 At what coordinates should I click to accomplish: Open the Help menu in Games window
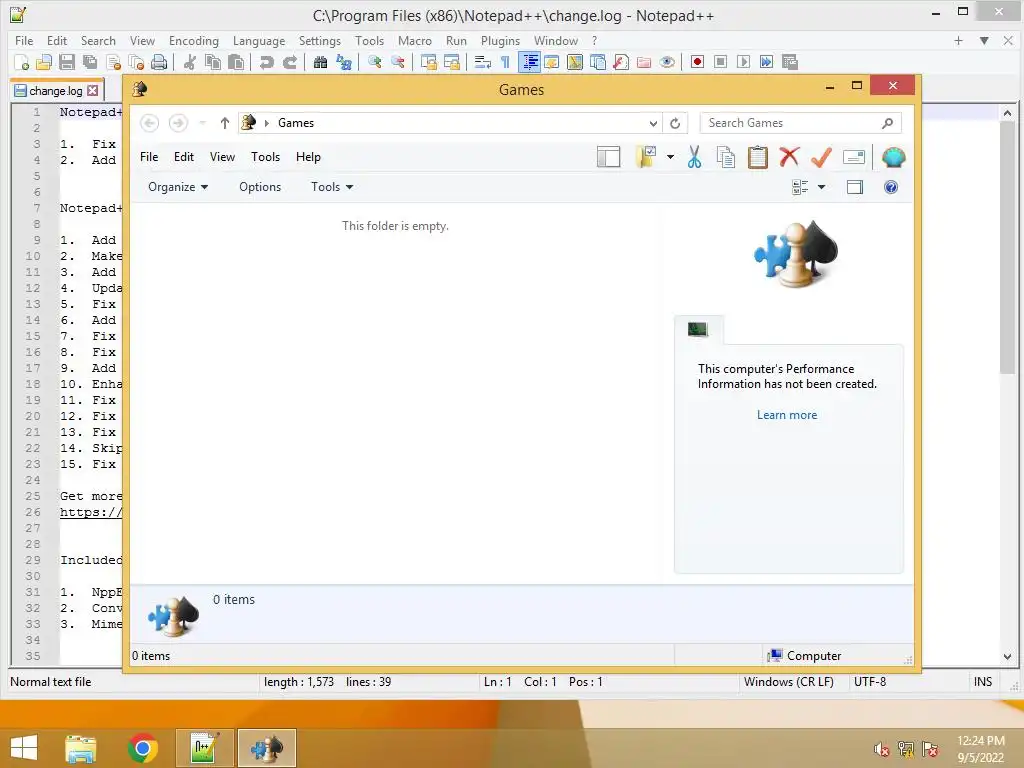tap(308, 157)
